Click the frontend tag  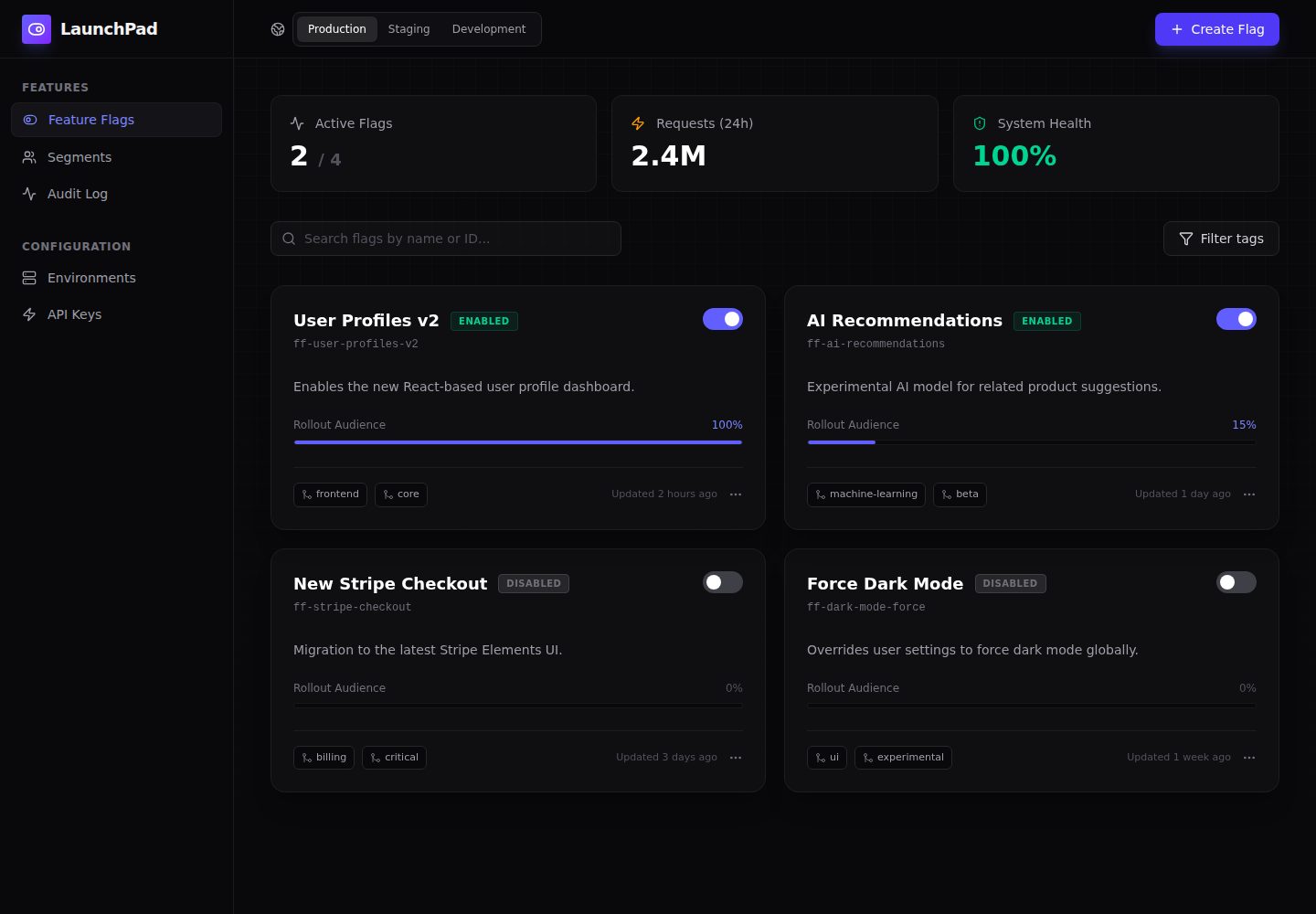click(330, 494)
